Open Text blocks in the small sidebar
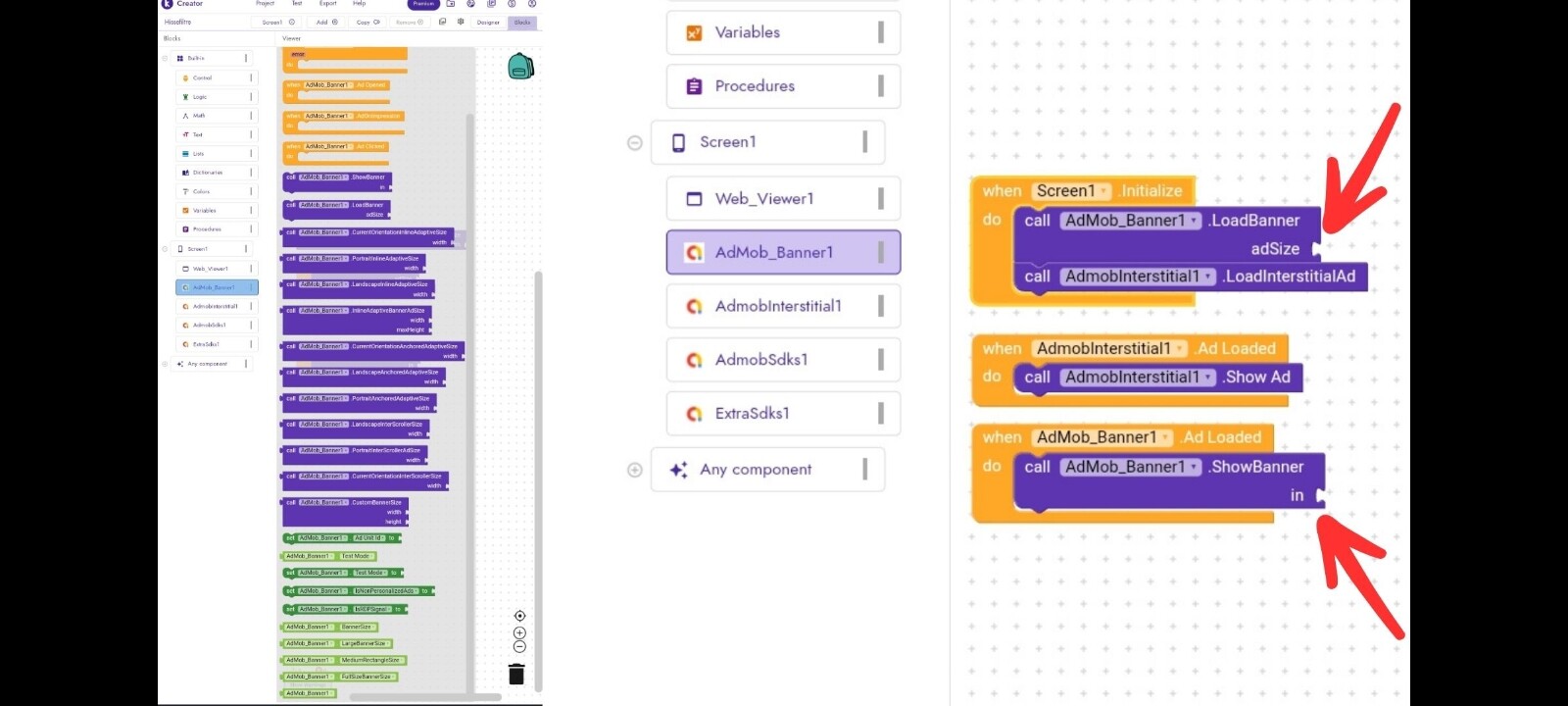Screen dimensions: 1568x706 [217, 134]
